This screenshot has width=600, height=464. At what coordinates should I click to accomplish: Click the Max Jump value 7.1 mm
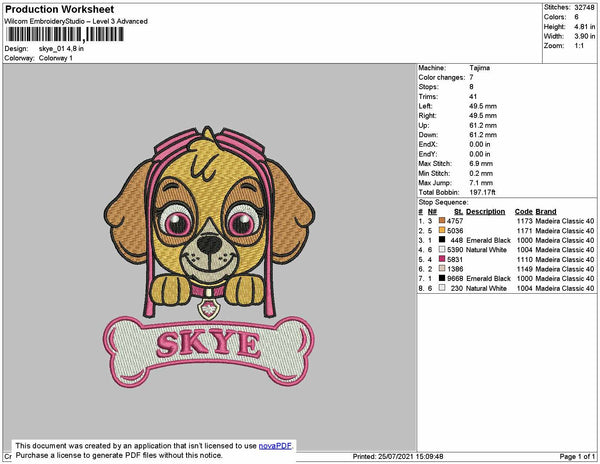coord(481,183)
